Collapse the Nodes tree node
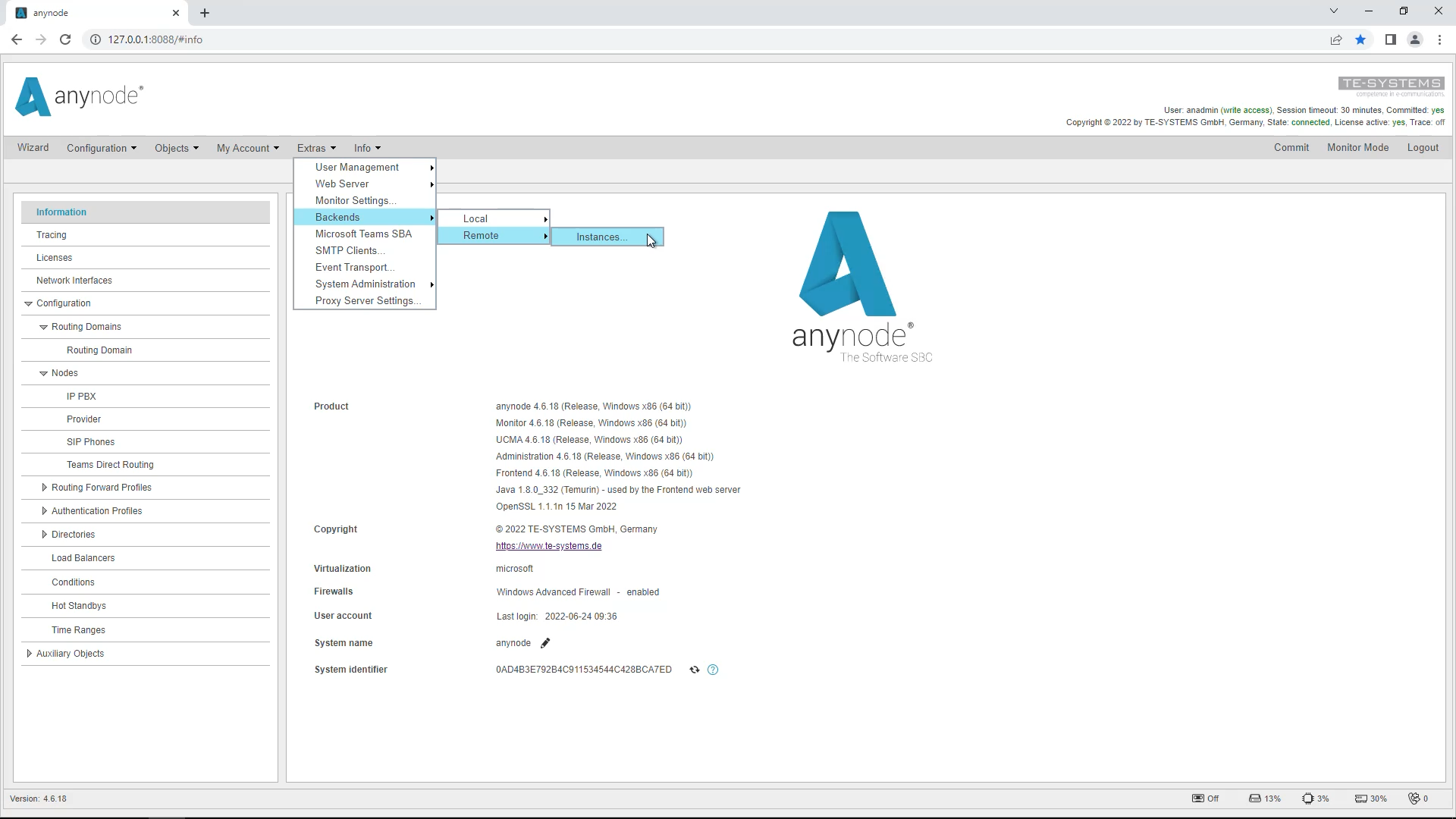The image size is (1456, 819). tap(43, 373)
